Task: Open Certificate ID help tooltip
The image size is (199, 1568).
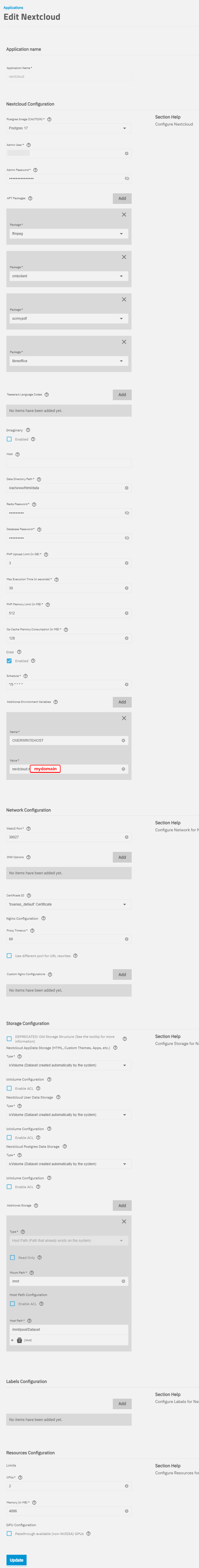Action: pos(29,896)
